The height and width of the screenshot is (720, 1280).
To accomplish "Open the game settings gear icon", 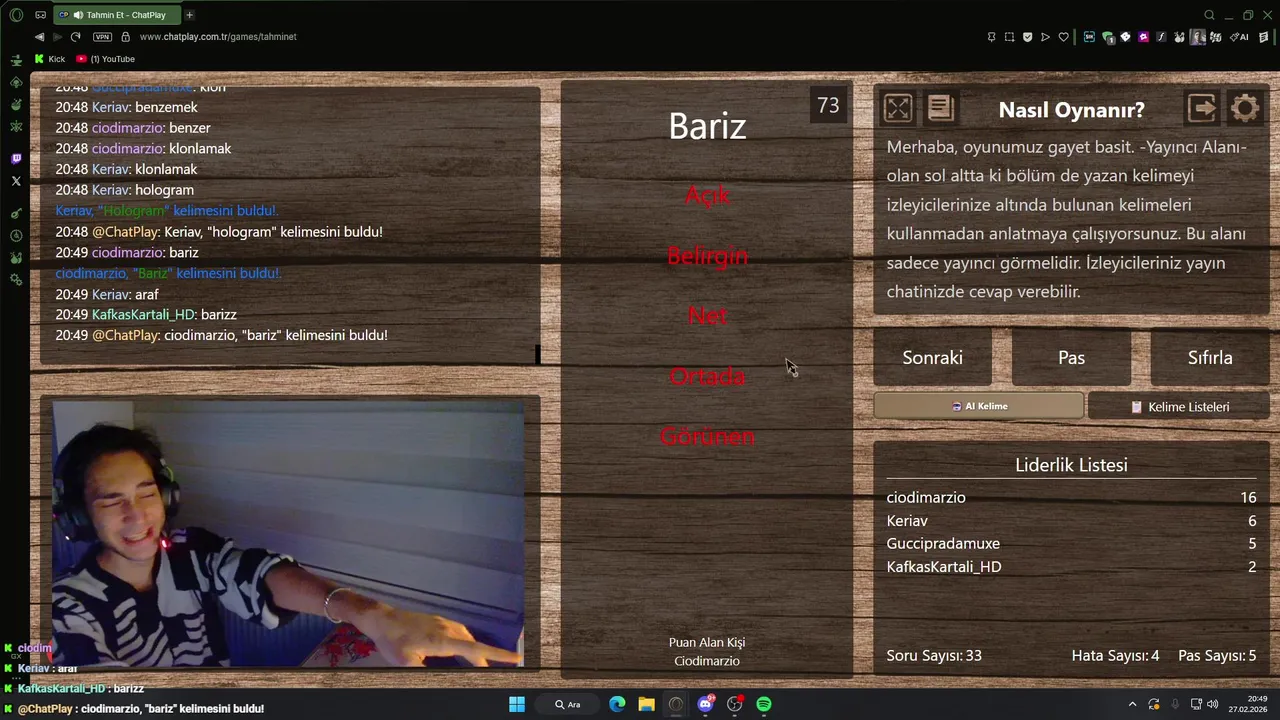I will [1245, 108].
